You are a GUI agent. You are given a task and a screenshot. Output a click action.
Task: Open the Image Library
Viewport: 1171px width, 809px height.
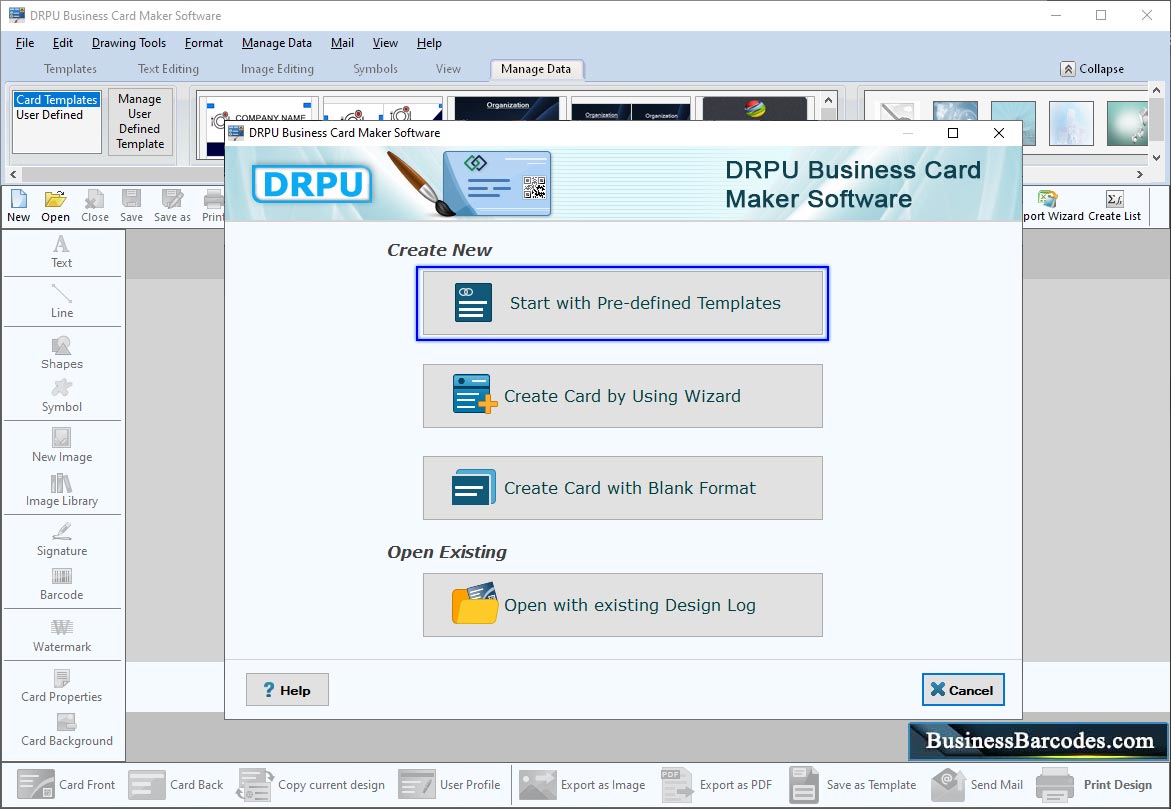61,490
